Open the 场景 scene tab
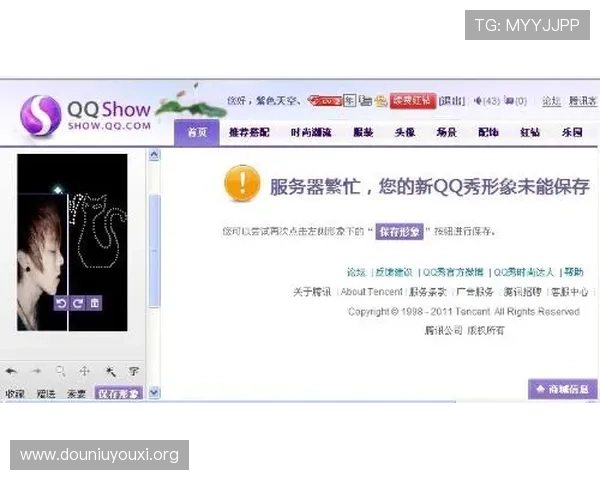This screenshot has width=600, height=480. [447, 132]
